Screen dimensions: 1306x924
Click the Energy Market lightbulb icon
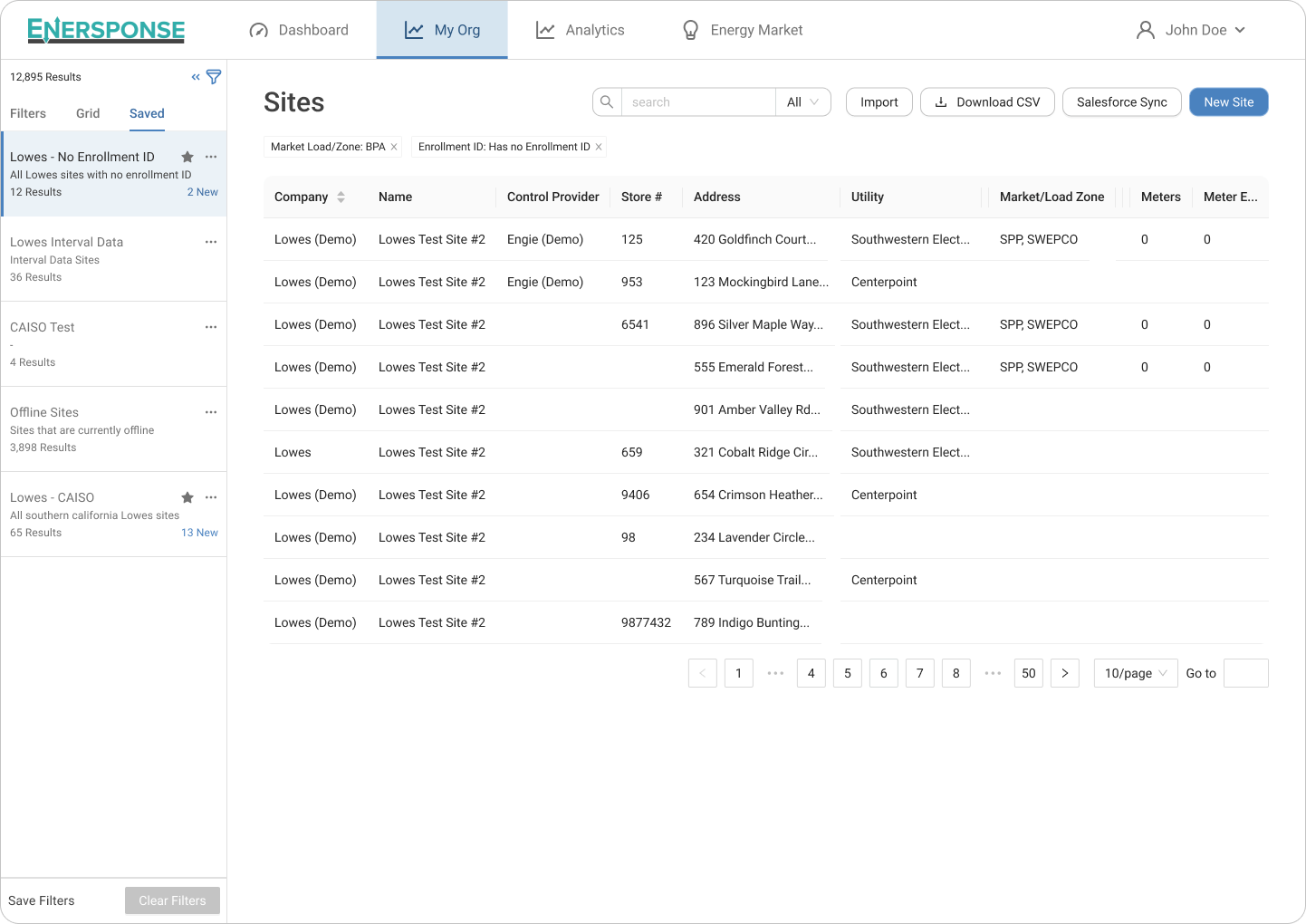tap(690, 29)
